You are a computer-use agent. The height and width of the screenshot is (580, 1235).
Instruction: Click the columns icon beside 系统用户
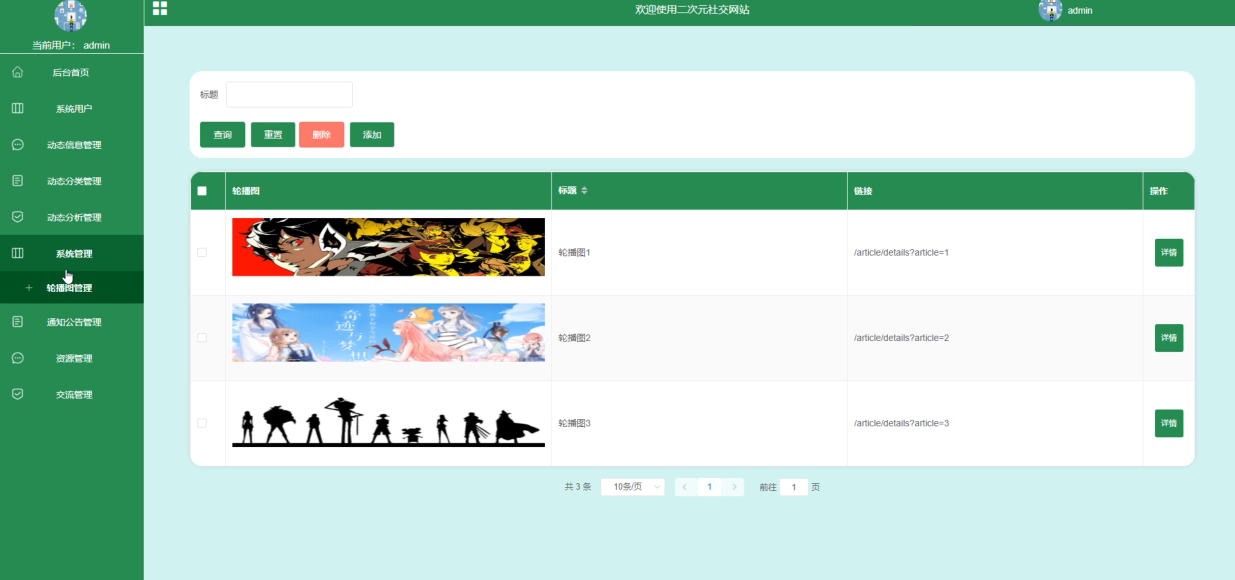(17, 108)
